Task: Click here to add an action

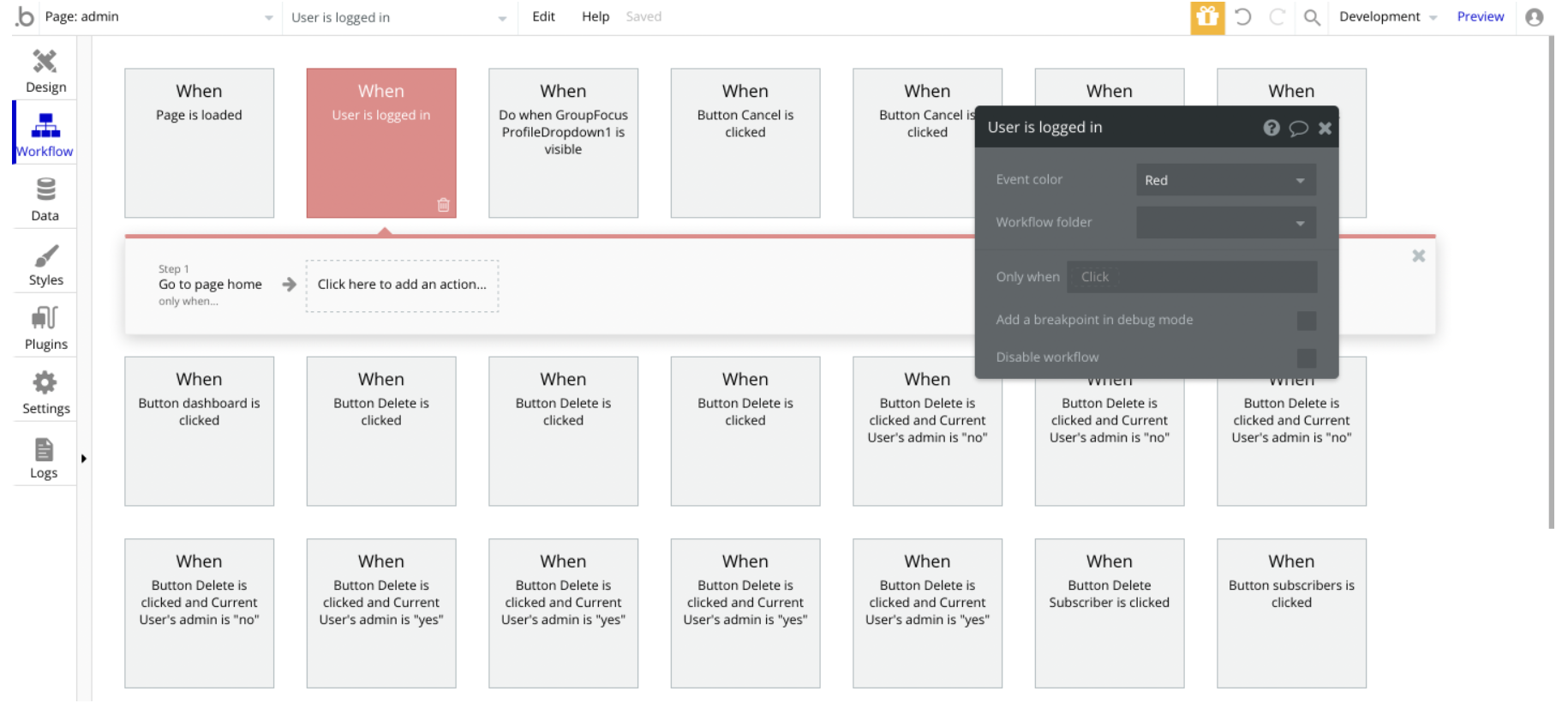Action: pos(402,285)
